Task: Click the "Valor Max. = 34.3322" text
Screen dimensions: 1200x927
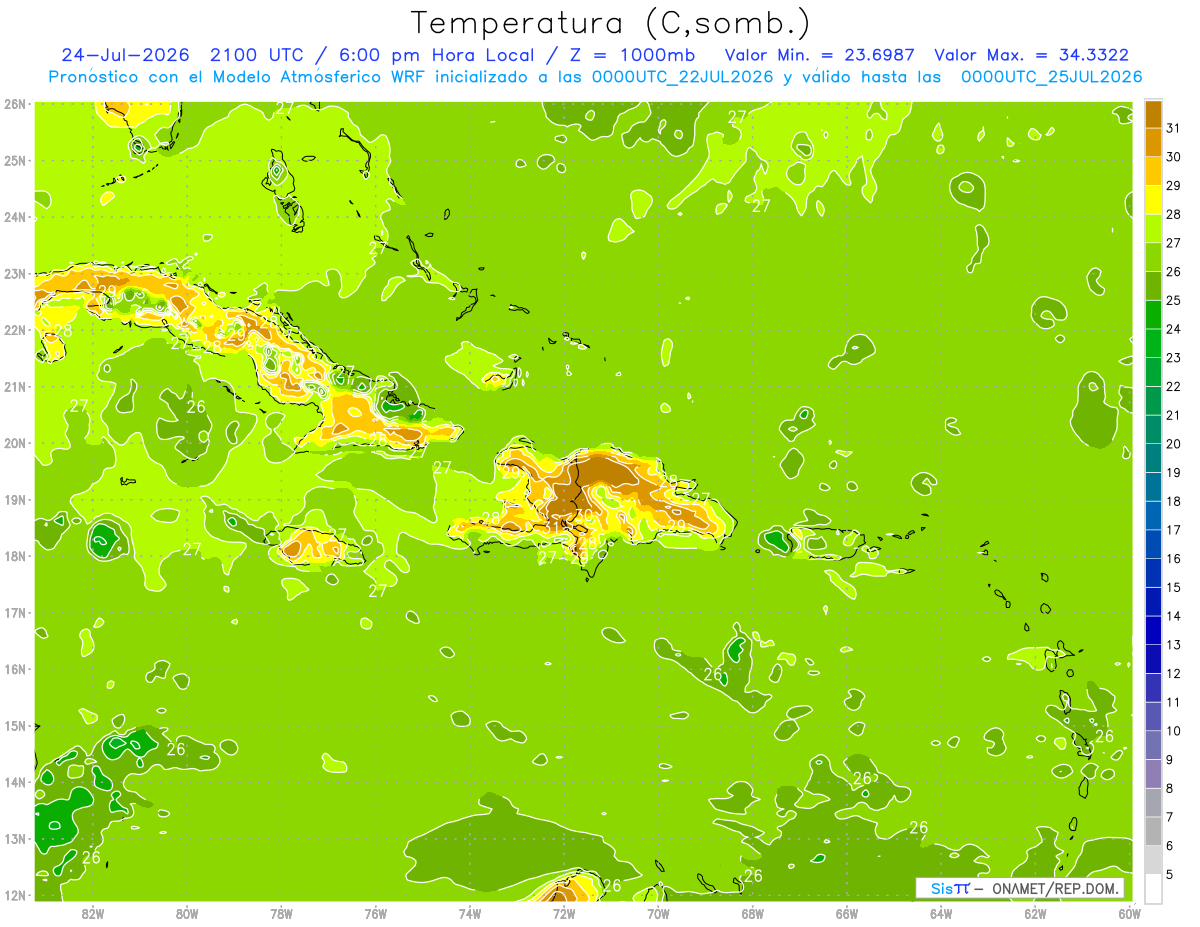Action: click(1032, 55)
